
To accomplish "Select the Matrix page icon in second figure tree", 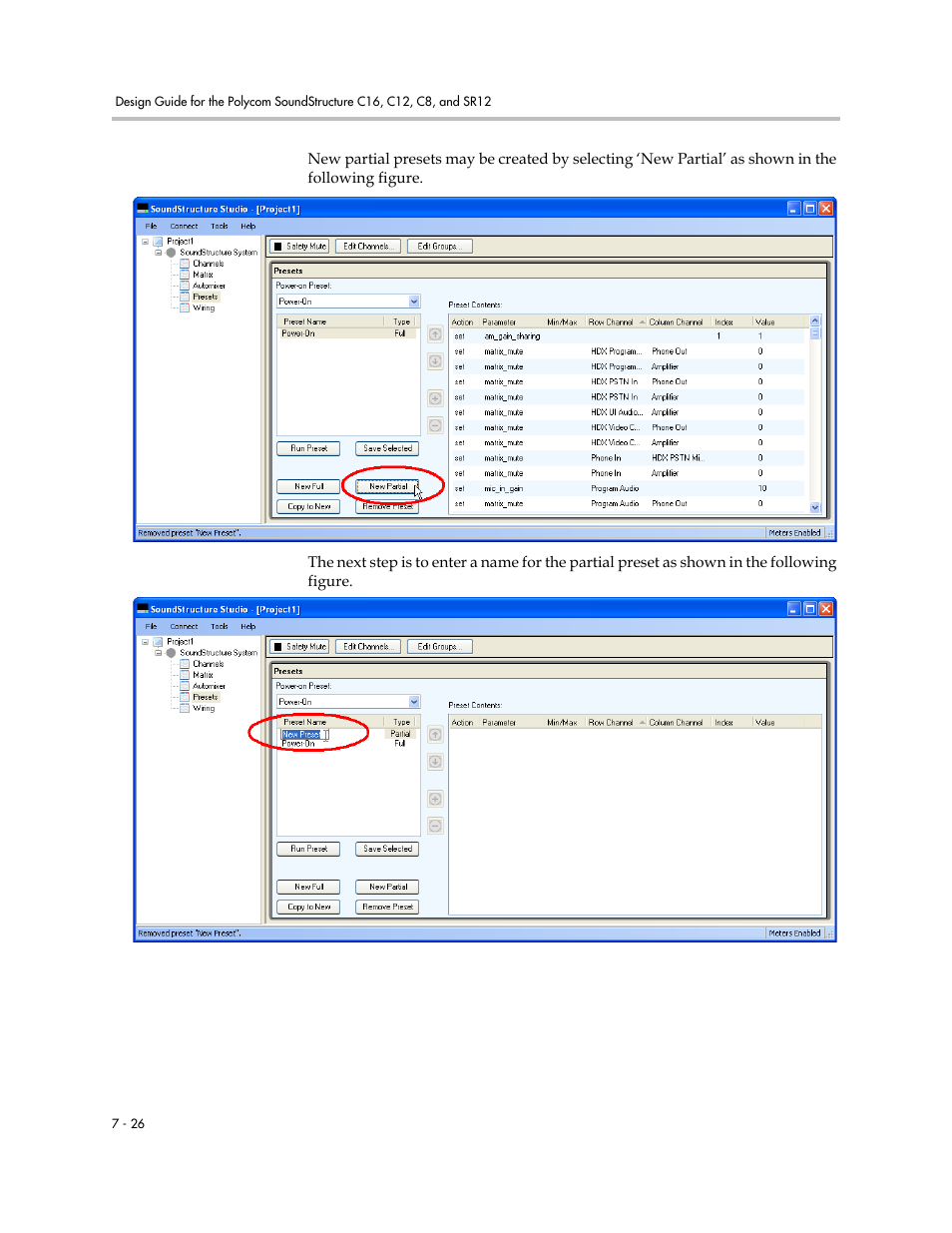I will (x=185, y=675).
